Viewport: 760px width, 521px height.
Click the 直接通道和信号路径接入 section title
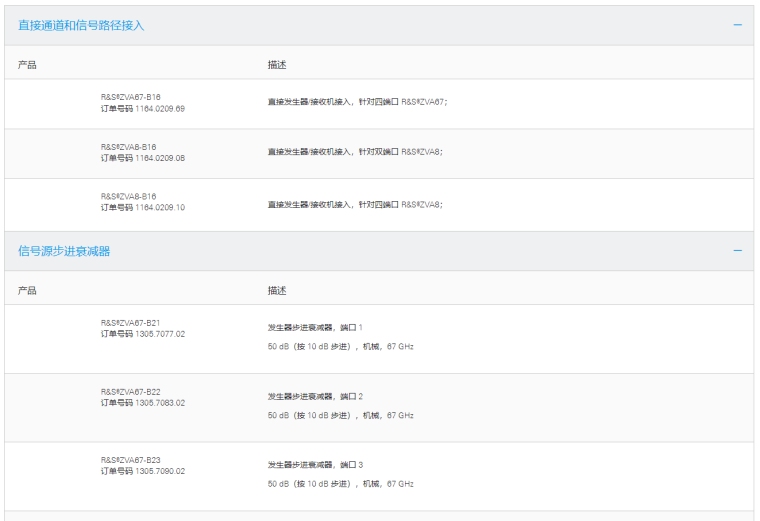coord(81,25)
